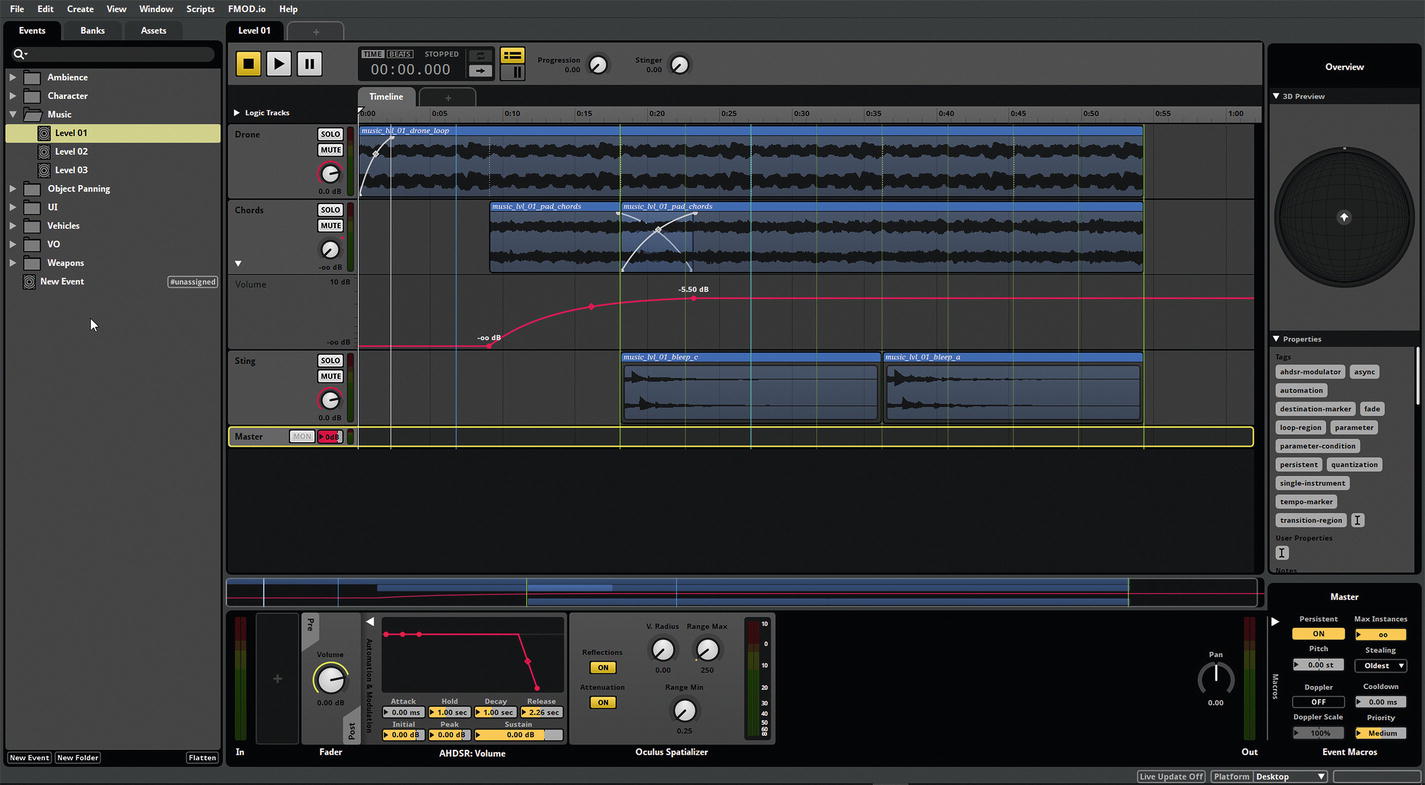Toggle Reflections ON button
This screenshot has height=785, width=1425.
pyautogui.click(x=603, y=668)
